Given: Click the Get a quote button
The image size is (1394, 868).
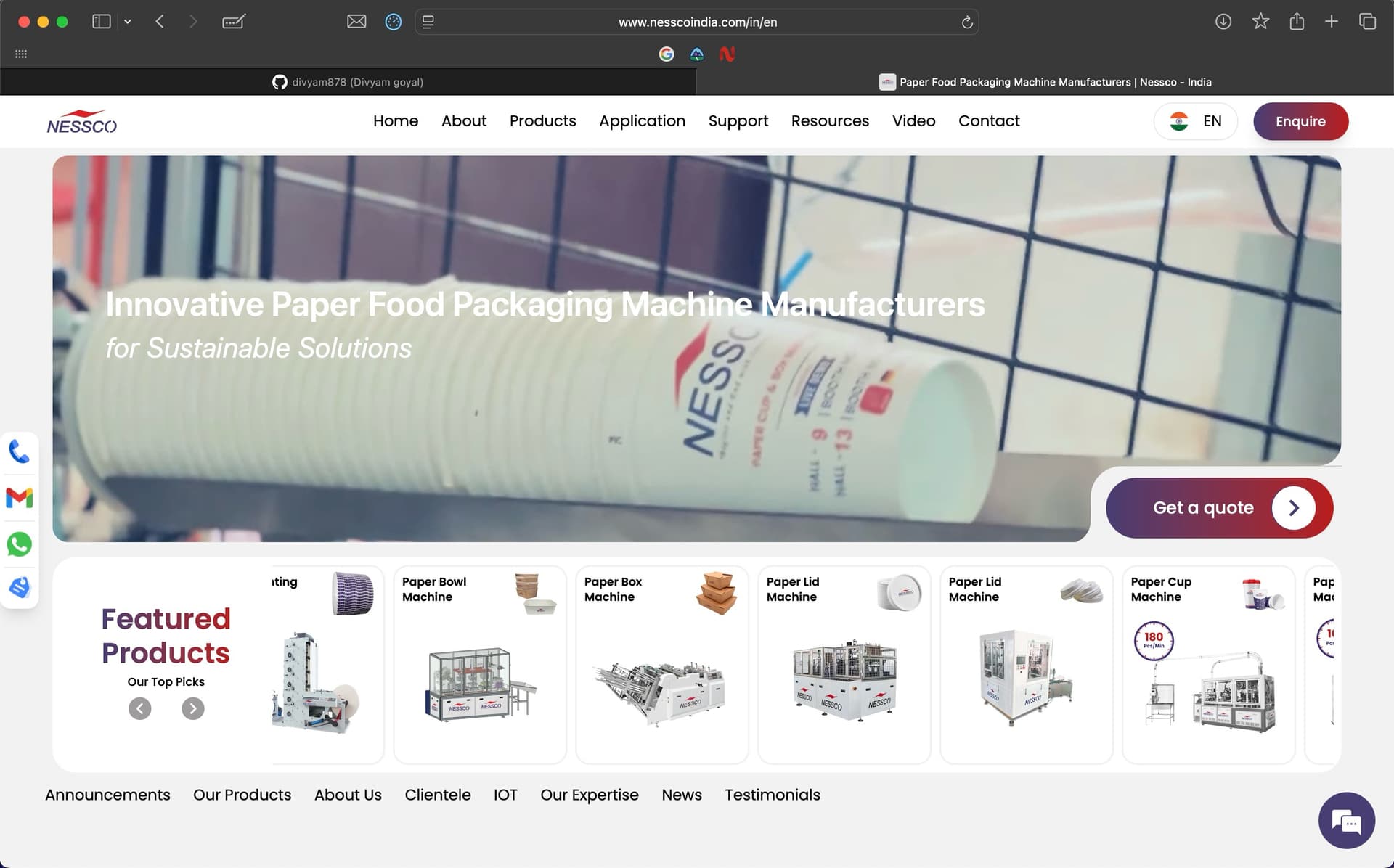Looking at the screenshot, I should [1220, 508].
